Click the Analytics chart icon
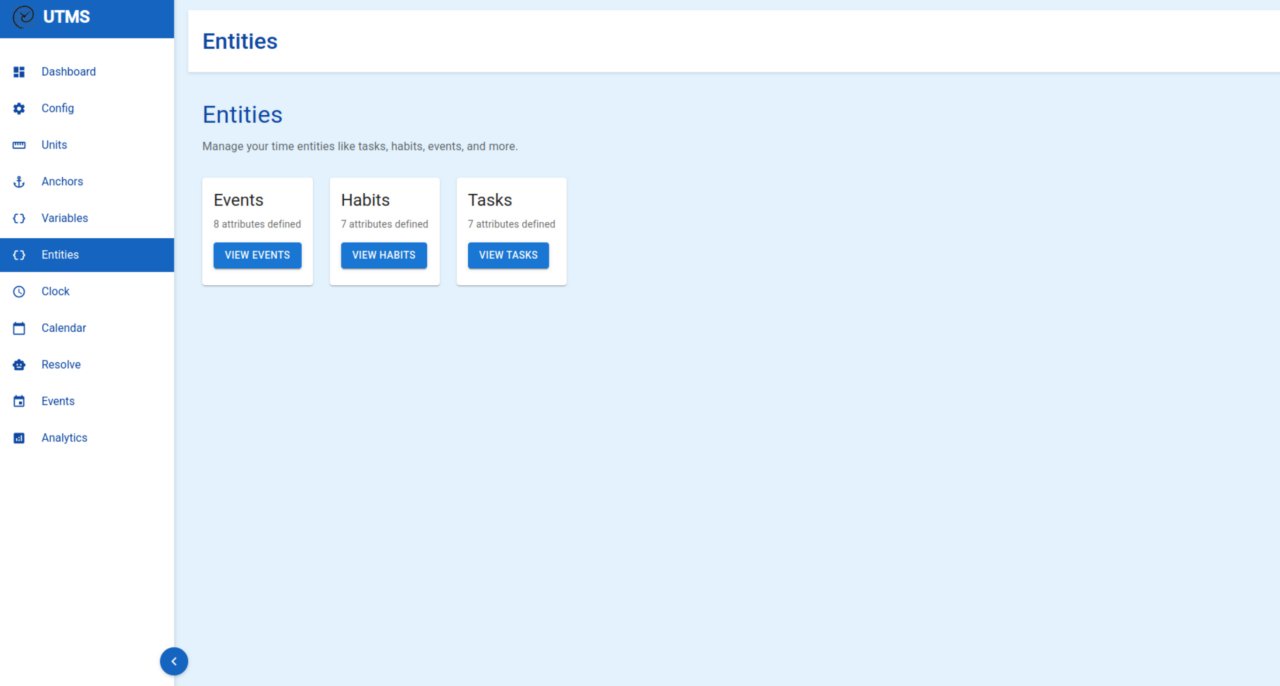This screenshot has width=1280, height=686. pos(18,438)
